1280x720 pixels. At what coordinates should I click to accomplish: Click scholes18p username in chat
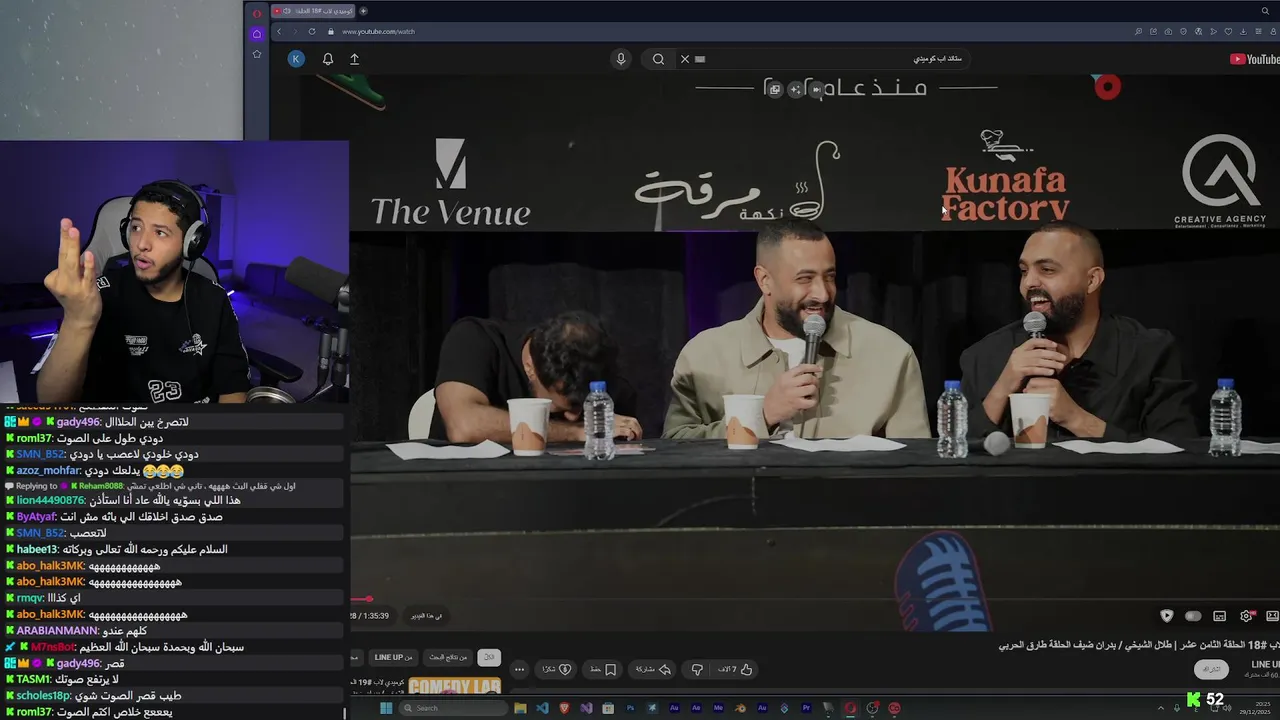[43, 695]
